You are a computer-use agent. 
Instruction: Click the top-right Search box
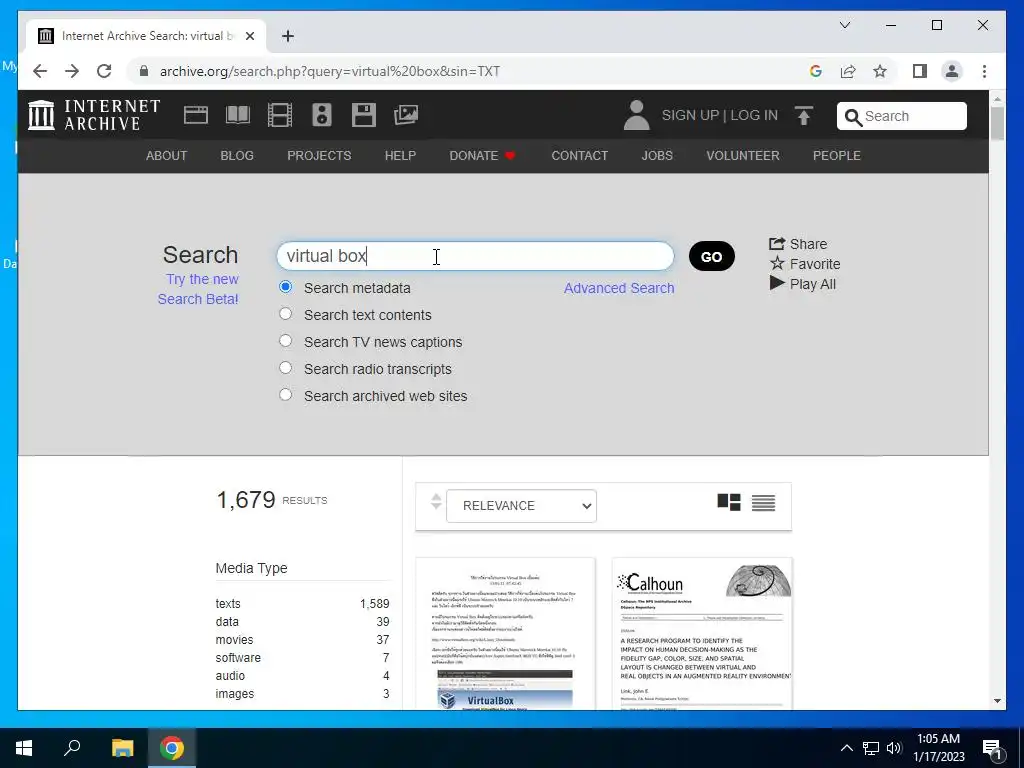point(902,116)
